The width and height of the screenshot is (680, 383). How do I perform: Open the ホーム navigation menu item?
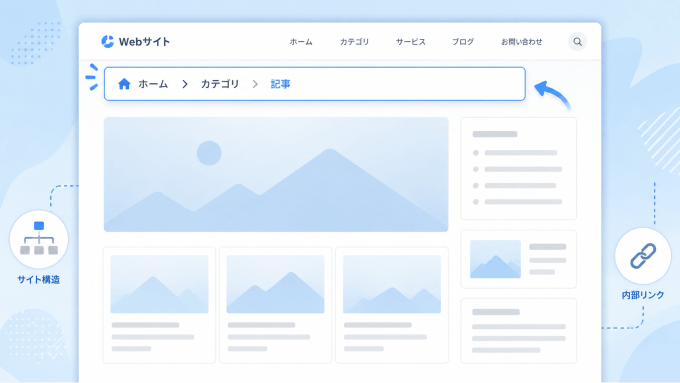(301, 42)
